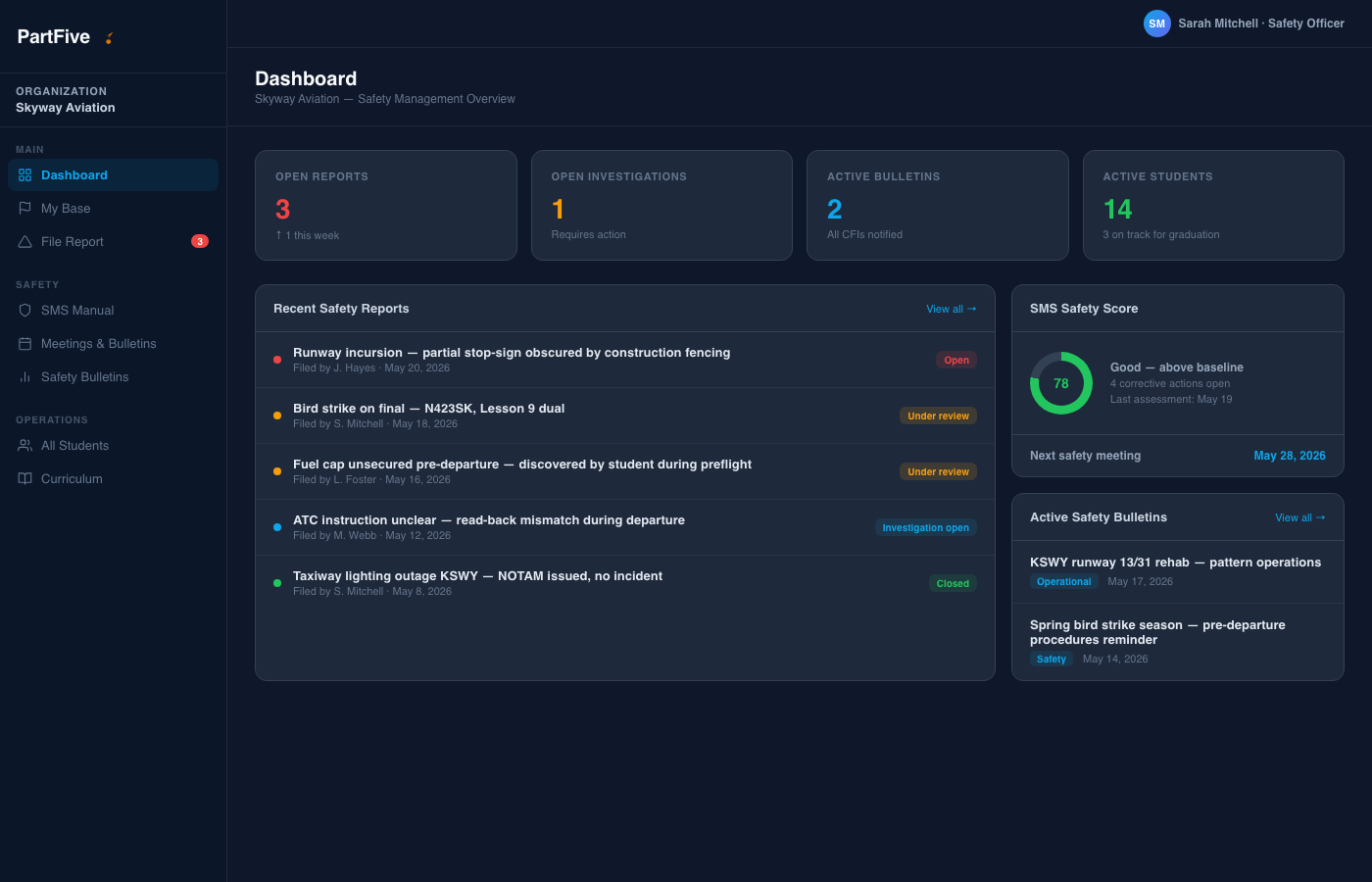This screenshot has height=882, width=1372.
Task: Click the SMS Manual shield icon
Action: 25,311
